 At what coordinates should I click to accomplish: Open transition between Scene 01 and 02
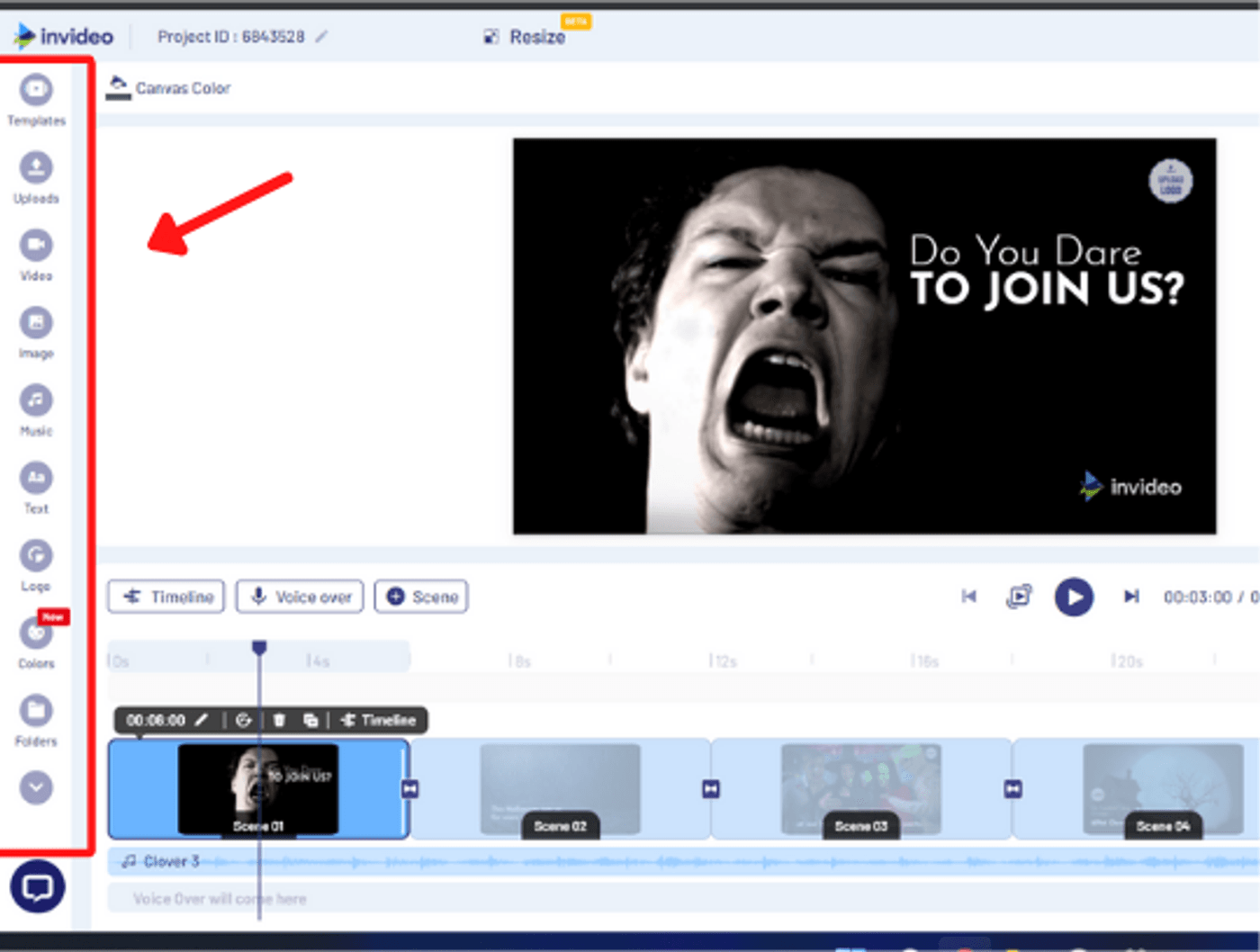pos(410,789)
